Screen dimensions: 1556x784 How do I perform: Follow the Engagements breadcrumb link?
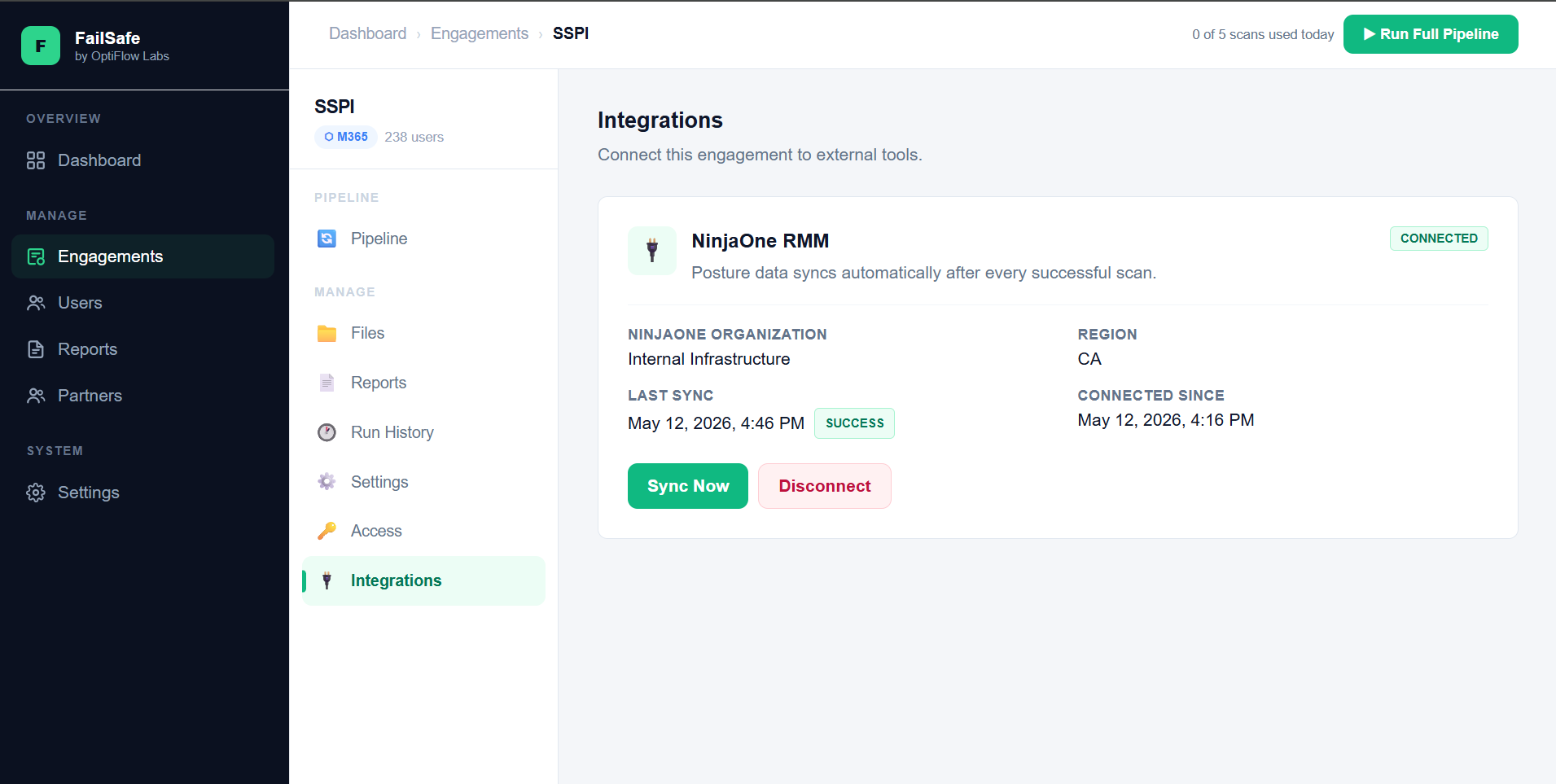480,33
